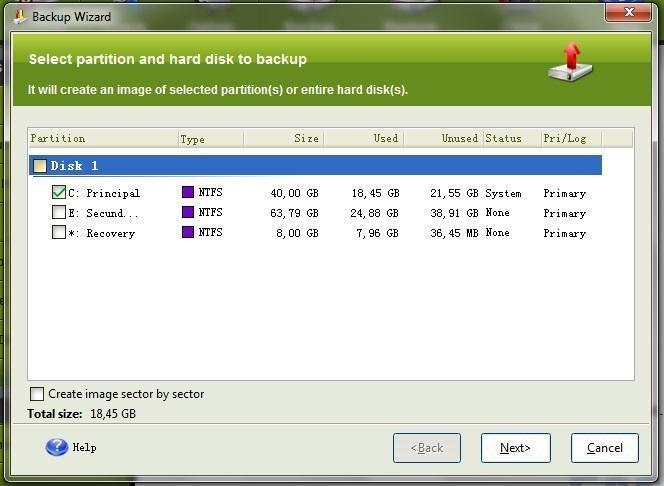The width and height of the screenshot is (664, 486).
Task: Click the NTFS type text for C: Principal
Action: point(210,192)
